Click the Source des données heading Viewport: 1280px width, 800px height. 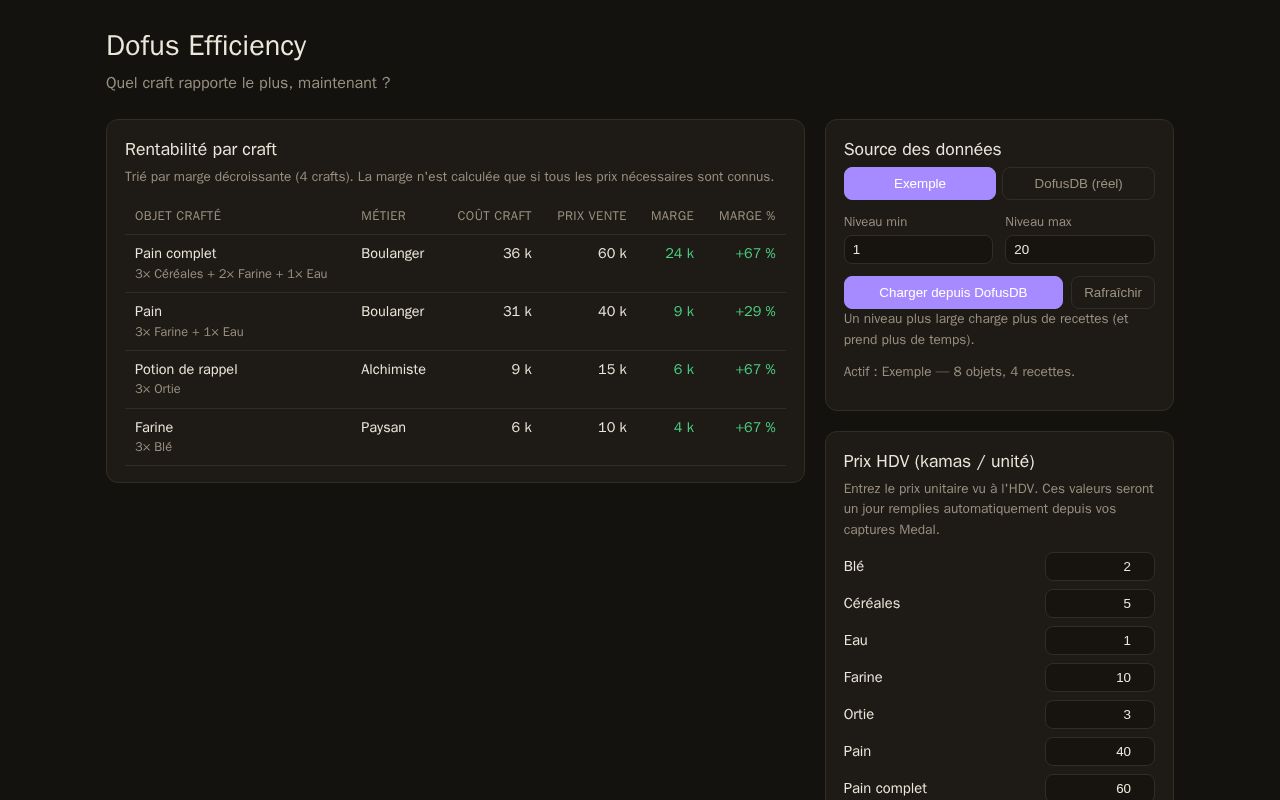pos(922,149)
